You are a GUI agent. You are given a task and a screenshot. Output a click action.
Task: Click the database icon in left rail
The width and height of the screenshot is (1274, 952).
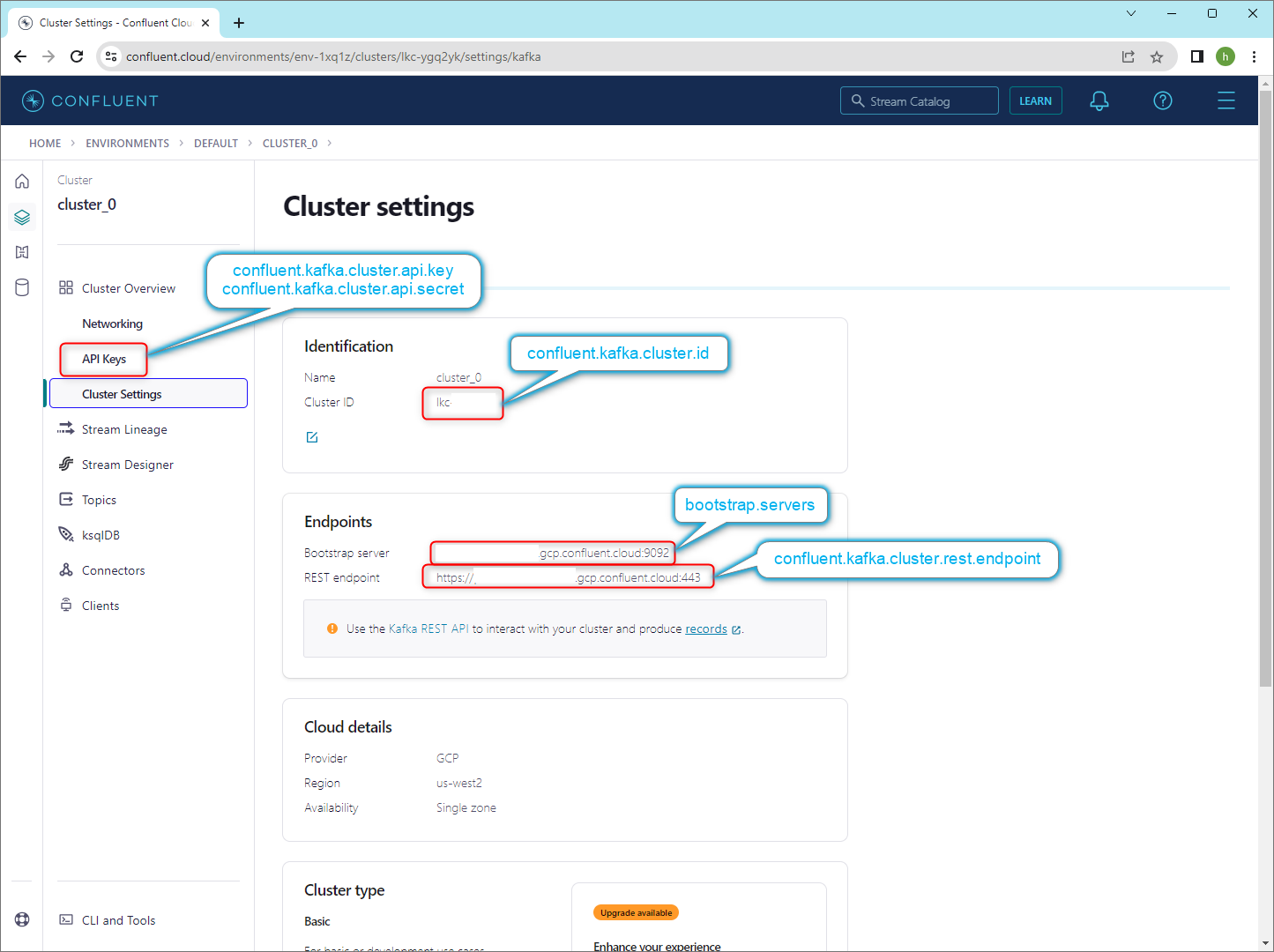[x=22, y=287]
